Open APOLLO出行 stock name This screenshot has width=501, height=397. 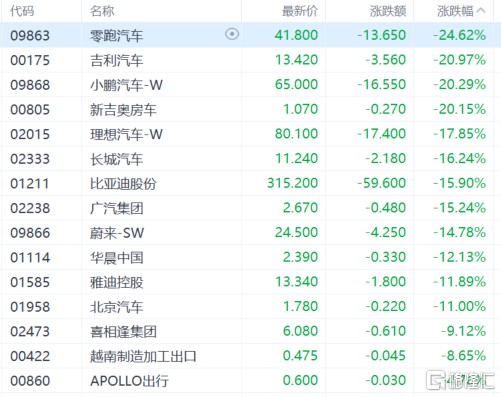(x=129, y=381)
